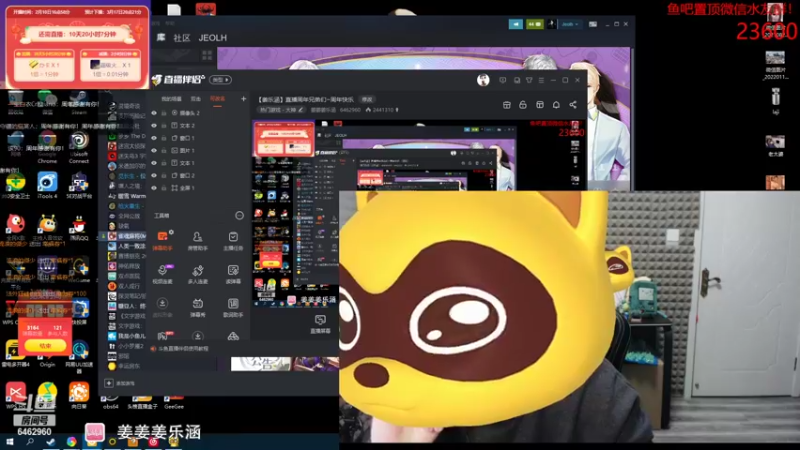Screen dimensions: 800x450
Task: Open the Ubisoft Connect desktop shortcut
Action: pos(79,146)
